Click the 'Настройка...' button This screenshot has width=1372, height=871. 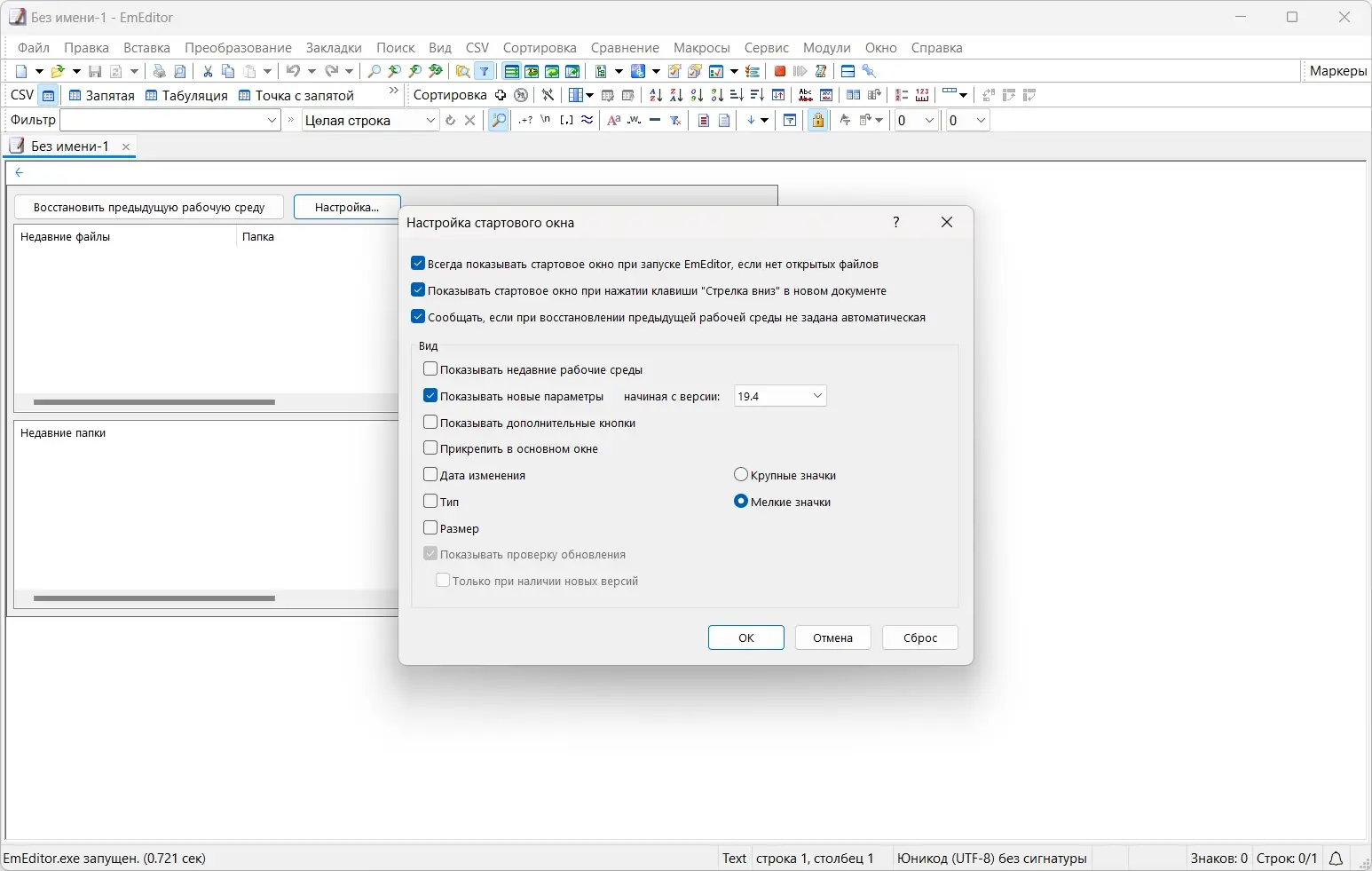tap(347, 207)
